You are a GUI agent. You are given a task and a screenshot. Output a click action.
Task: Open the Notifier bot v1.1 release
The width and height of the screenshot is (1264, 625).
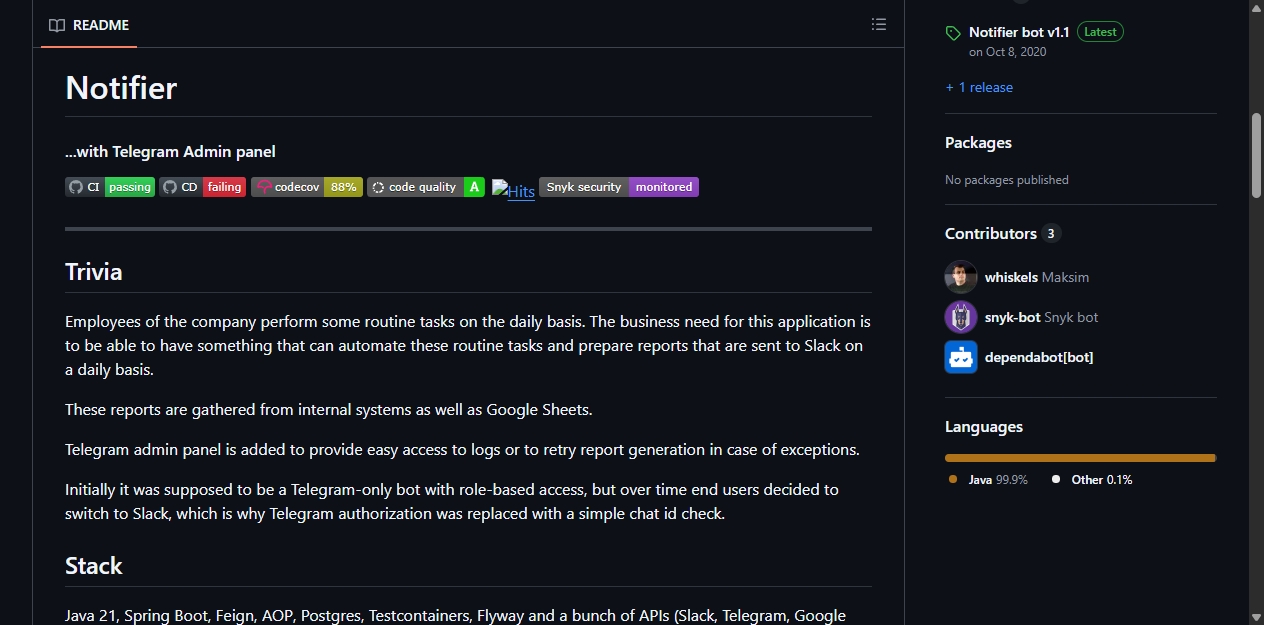[x=1019, y=32]
